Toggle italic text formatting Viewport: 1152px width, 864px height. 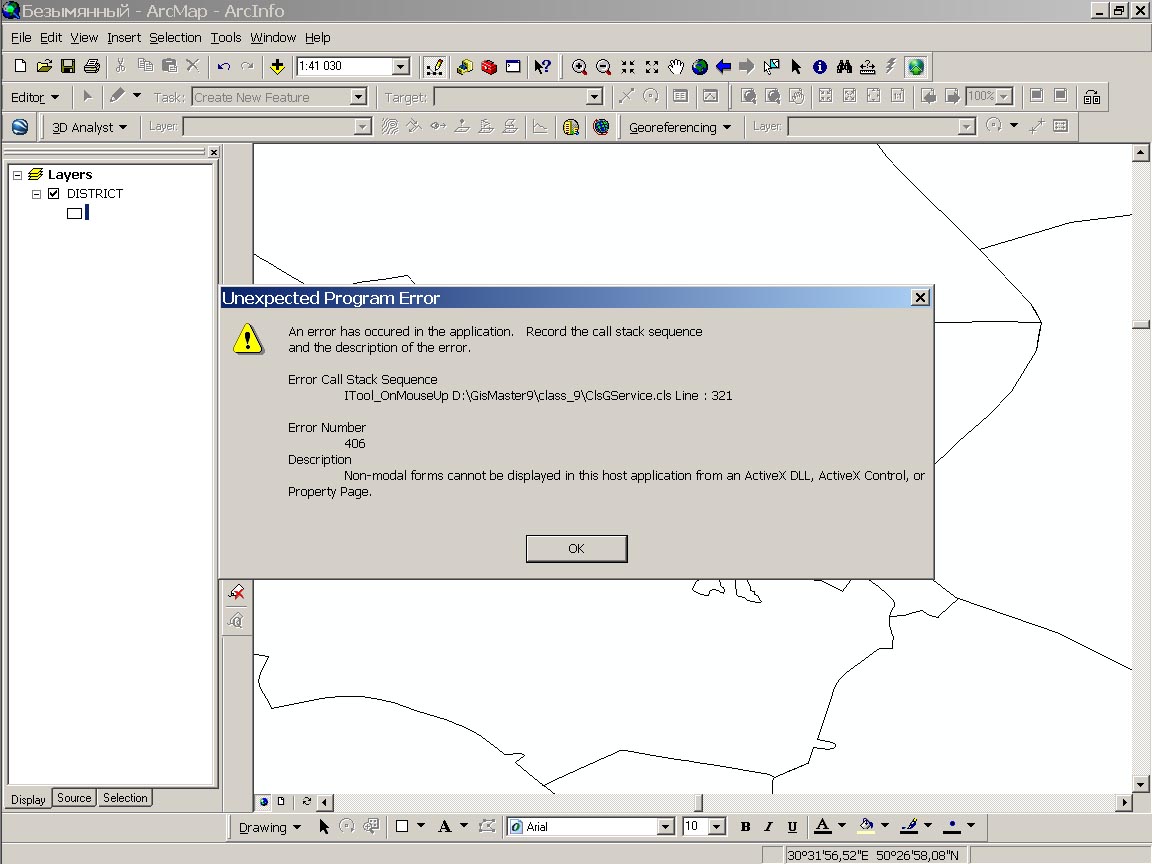click(768, 827)
